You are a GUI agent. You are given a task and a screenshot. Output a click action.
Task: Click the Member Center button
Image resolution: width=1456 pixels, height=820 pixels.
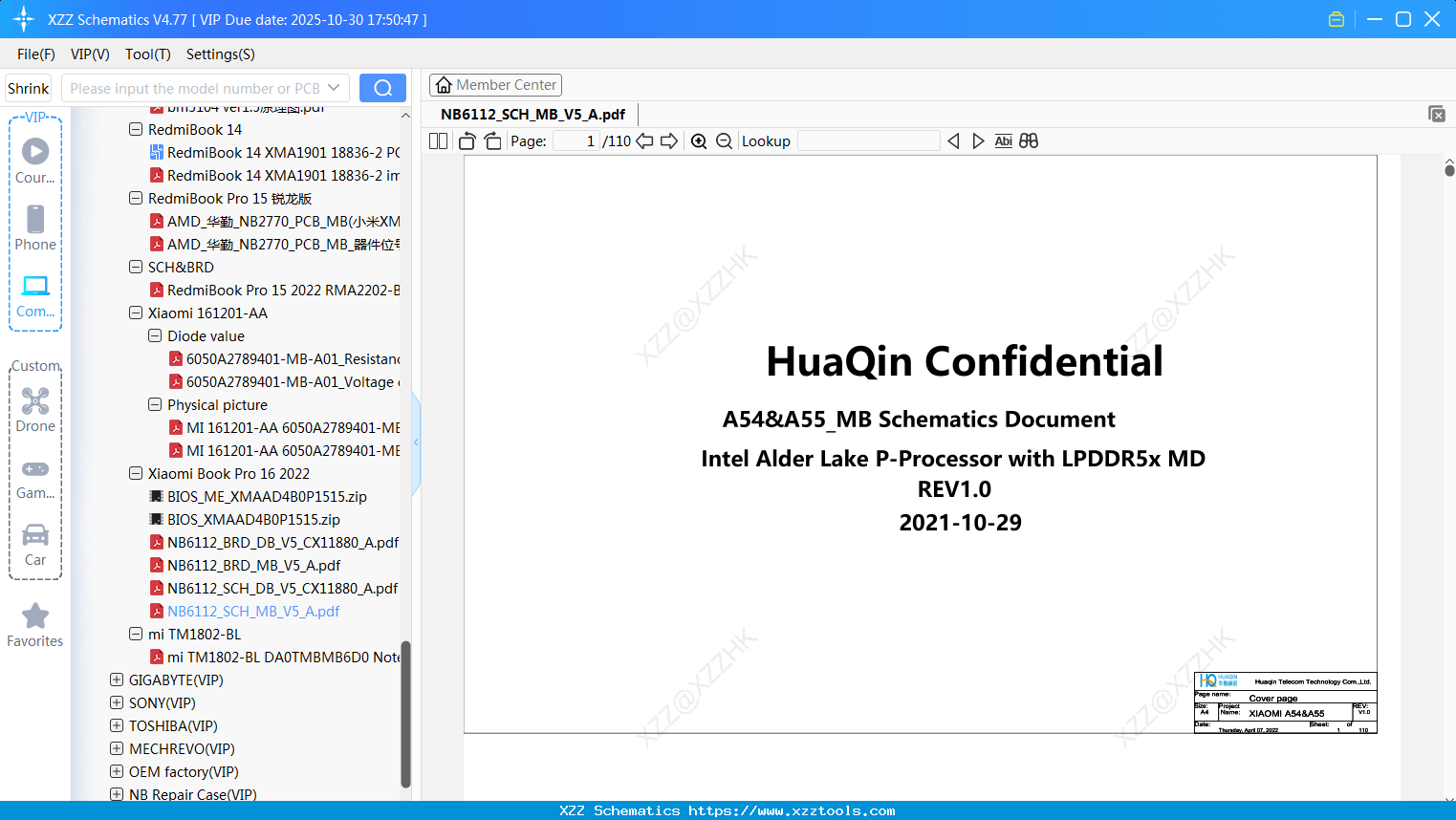coord(495,85)
